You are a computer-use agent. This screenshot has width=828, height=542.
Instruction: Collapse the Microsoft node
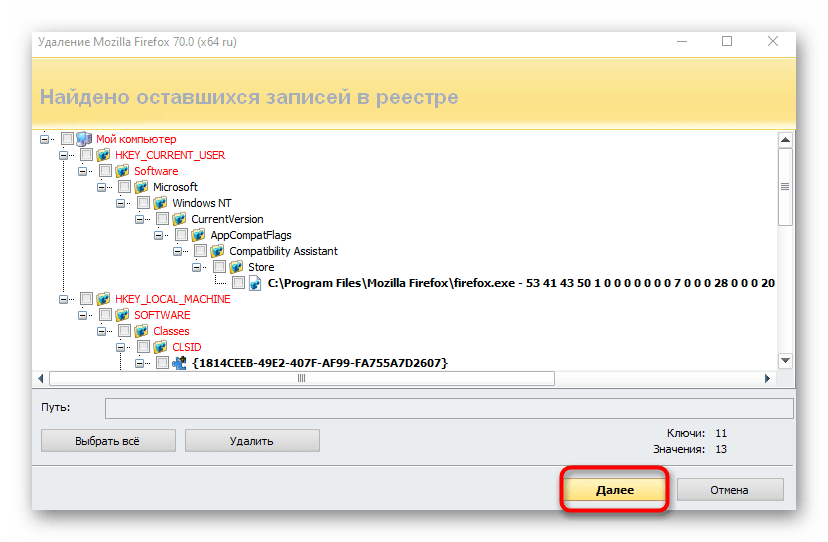(x=101, y=188)
